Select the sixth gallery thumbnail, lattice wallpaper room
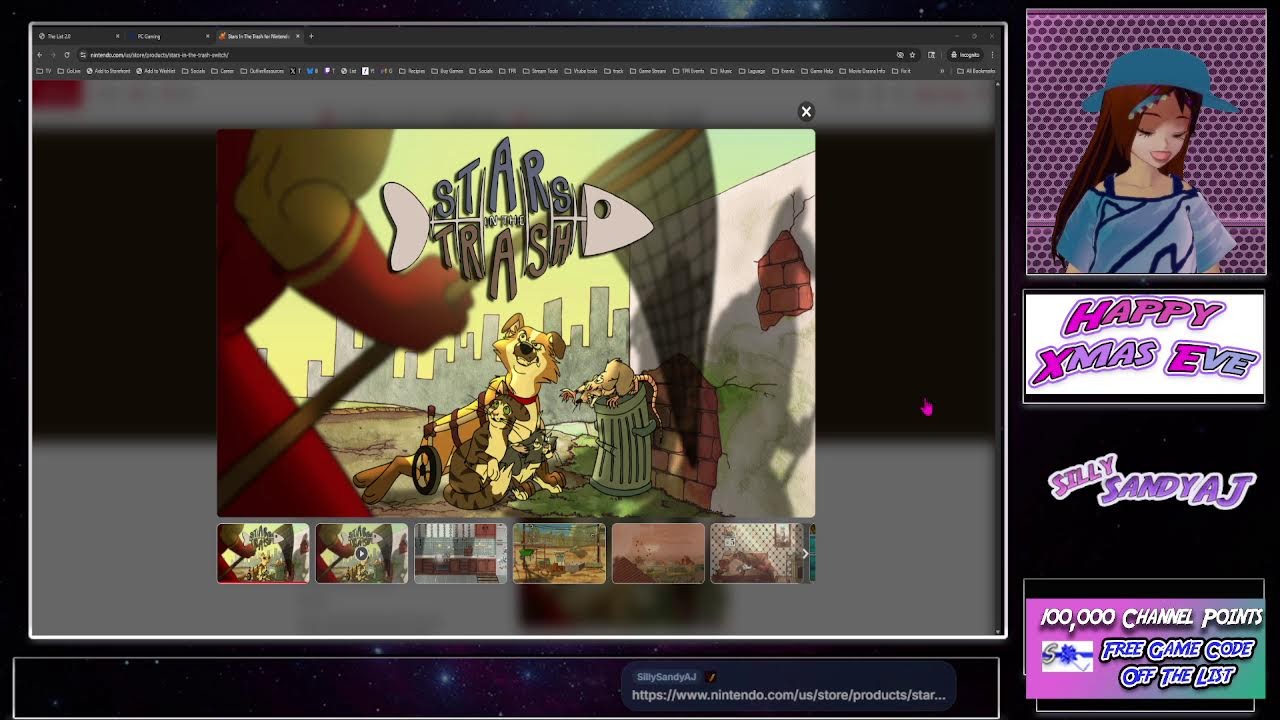The height and width of the screenshot is (720, 1280). [756, 553]
